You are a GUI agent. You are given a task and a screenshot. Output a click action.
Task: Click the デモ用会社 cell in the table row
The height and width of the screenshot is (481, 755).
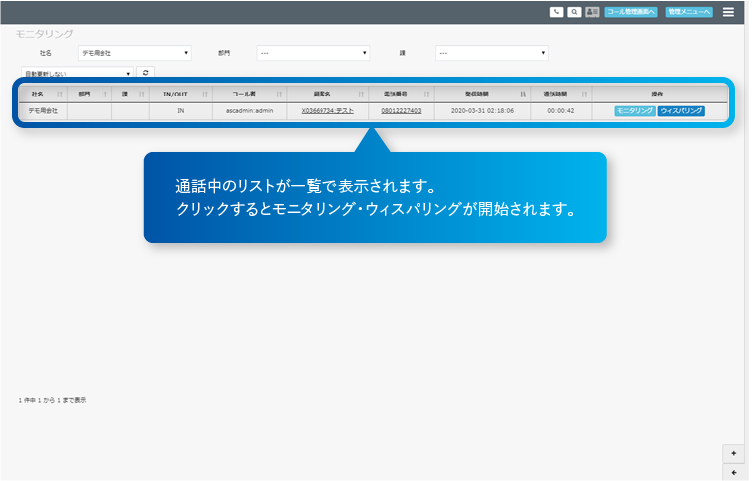tap(43, 111)
